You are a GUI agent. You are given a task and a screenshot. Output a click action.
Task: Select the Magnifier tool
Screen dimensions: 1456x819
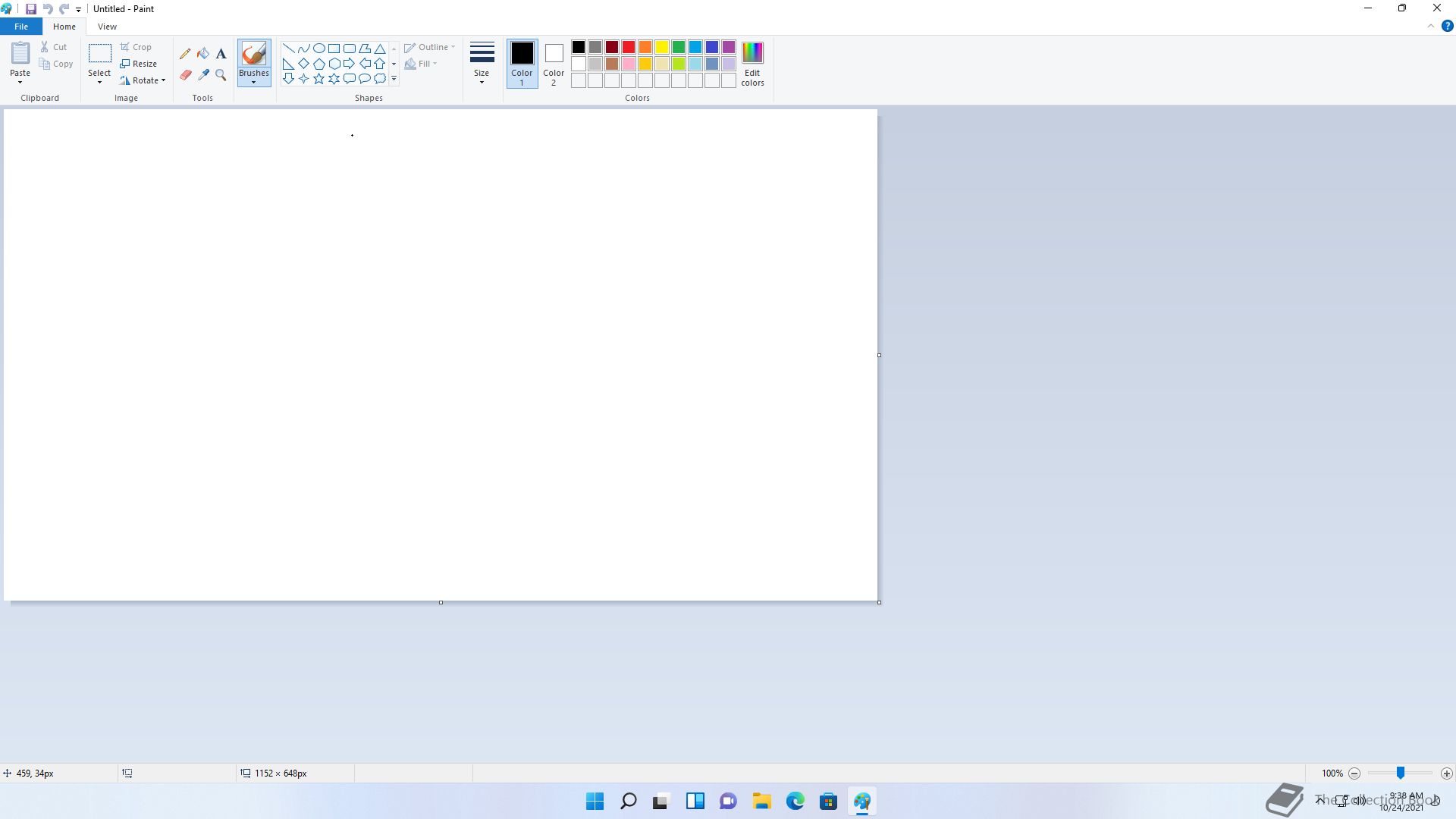pos(221,75)
